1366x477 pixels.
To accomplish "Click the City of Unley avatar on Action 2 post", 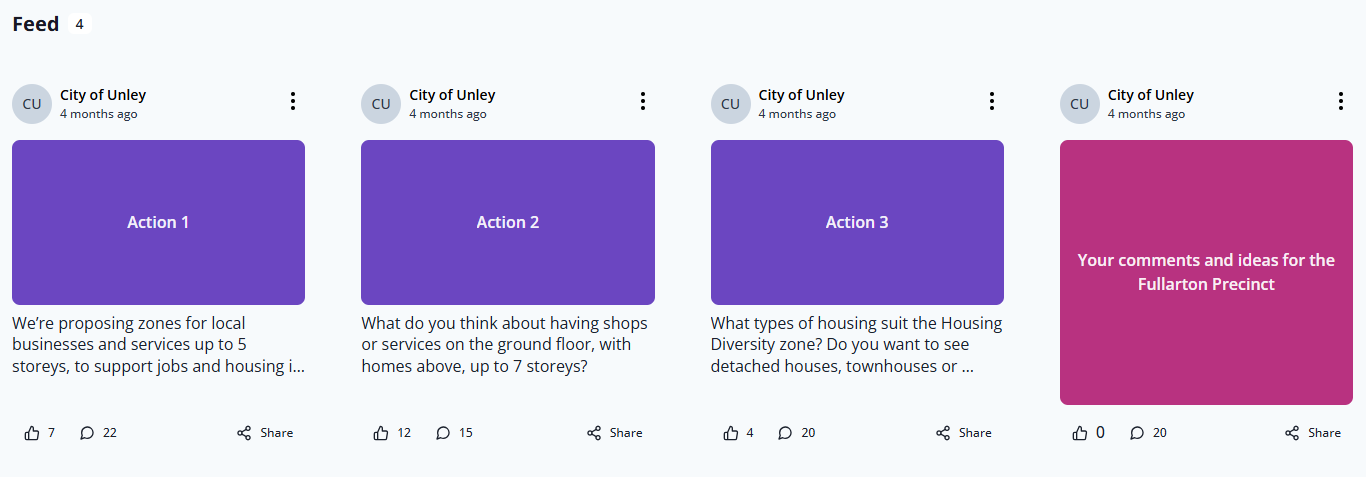I will 381,104.
